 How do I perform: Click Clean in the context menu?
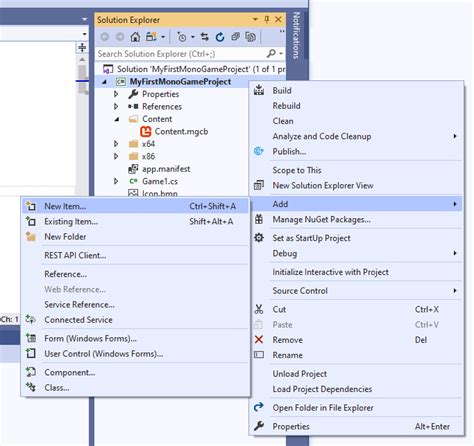356,121
